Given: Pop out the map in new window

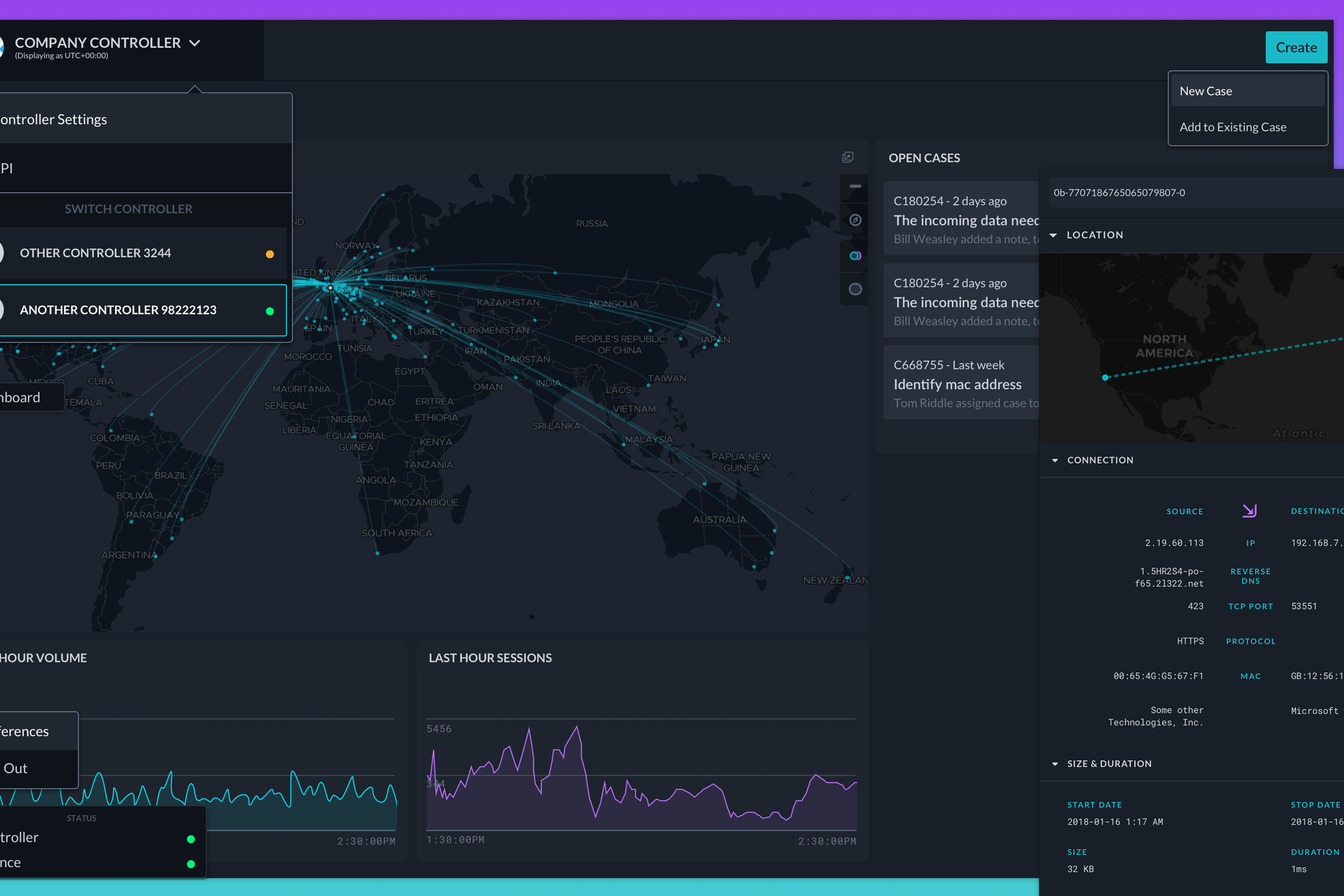Looking at the screenshot, I should (847, 157).
